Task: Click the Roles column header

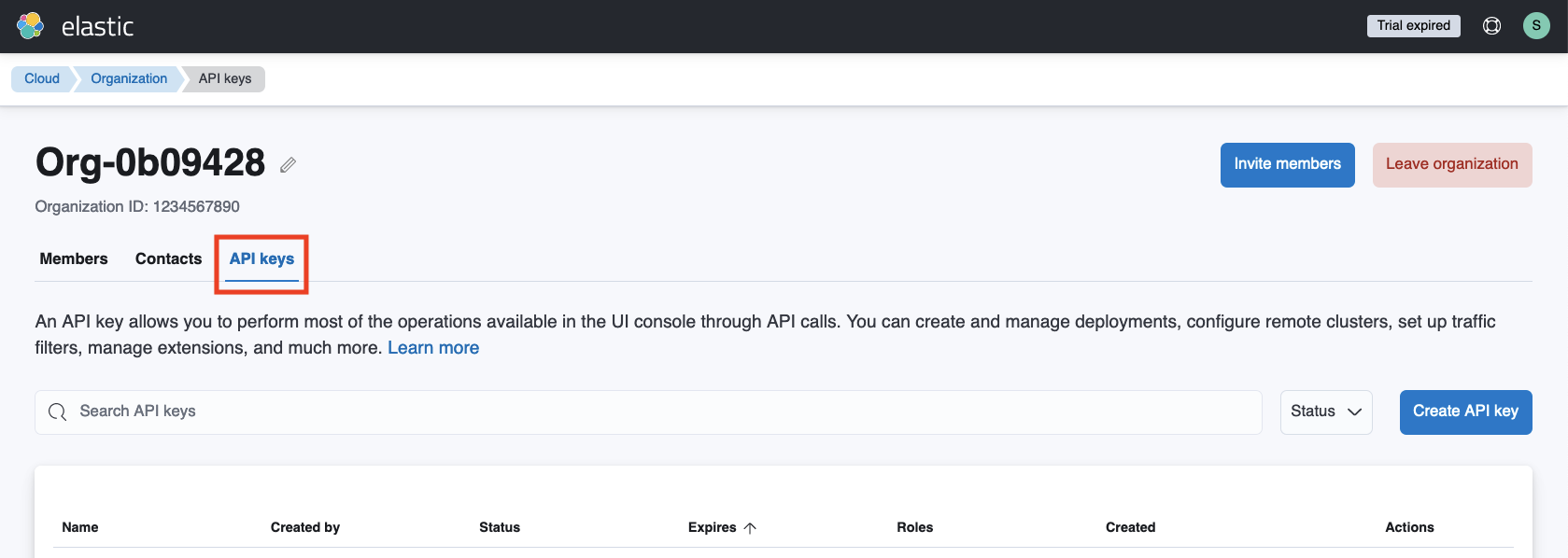Action: [915, 527]
